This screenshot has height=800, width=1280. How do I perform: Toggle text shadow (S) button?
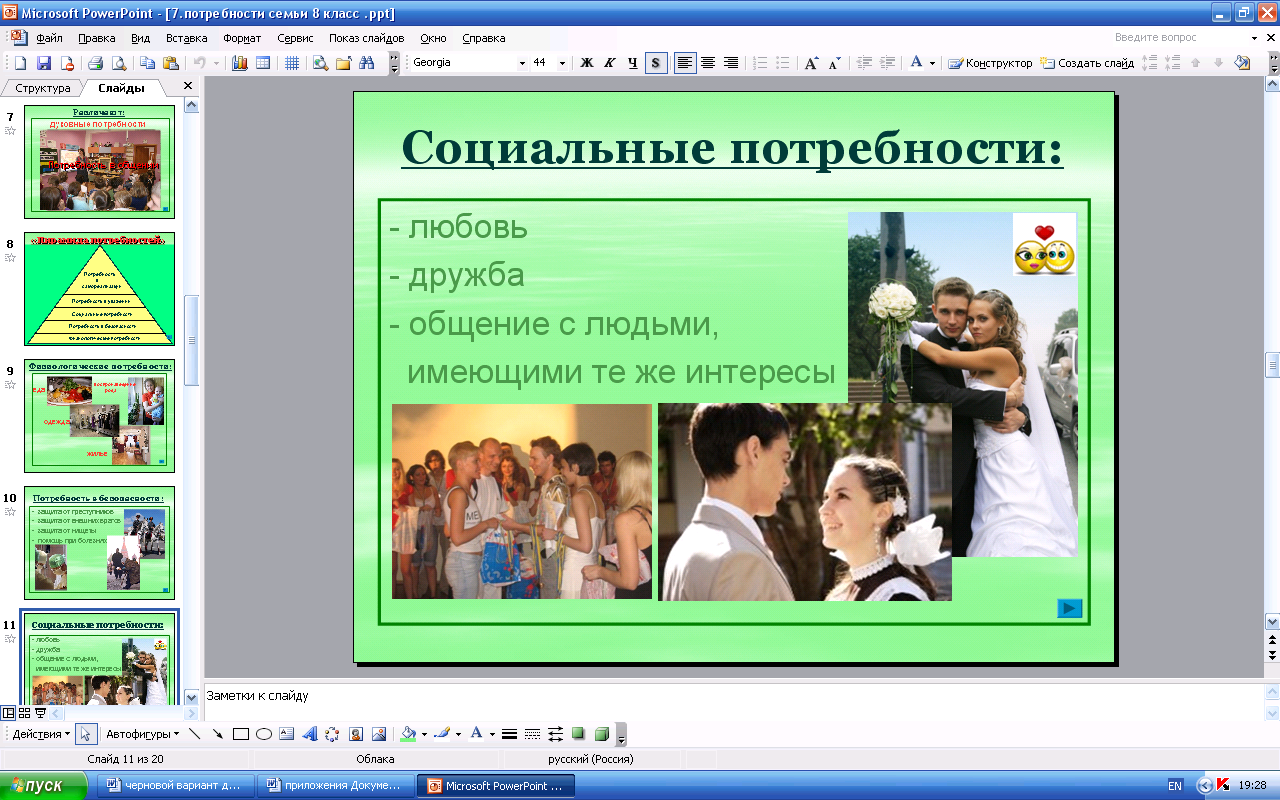pos(656,63)
